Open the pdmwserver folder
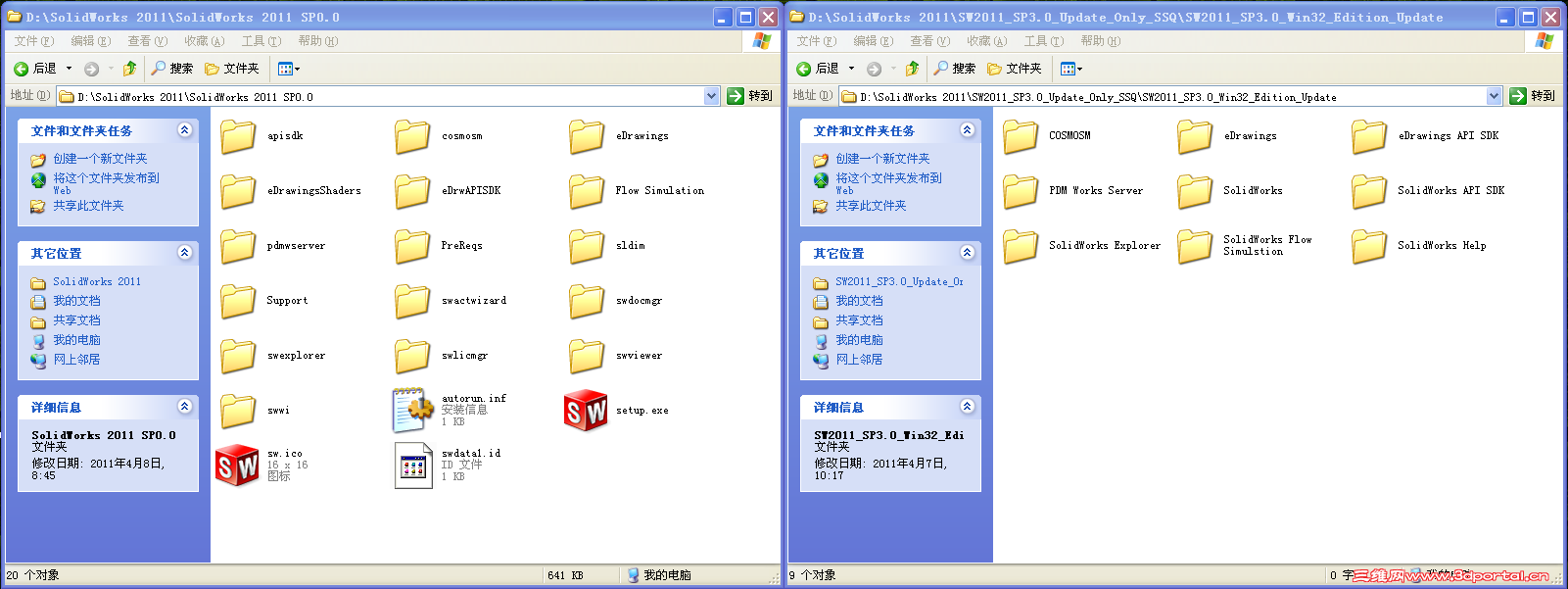The width and height of the screenshot is (1568, 589). (x=238, y=246)
